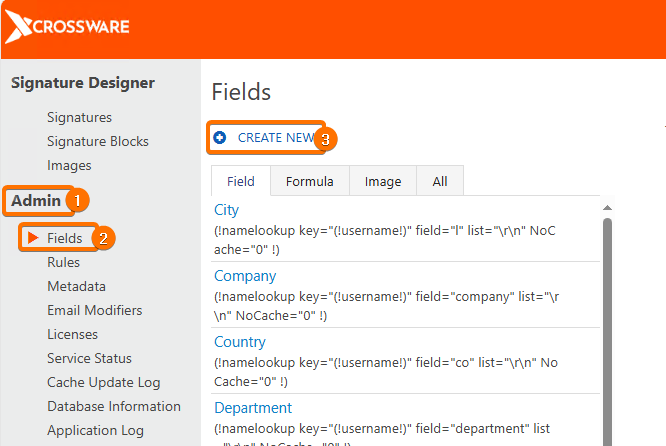This screenshot has width=666, height=446.
Task: Open the Cache Update Log
Action: 103,382
